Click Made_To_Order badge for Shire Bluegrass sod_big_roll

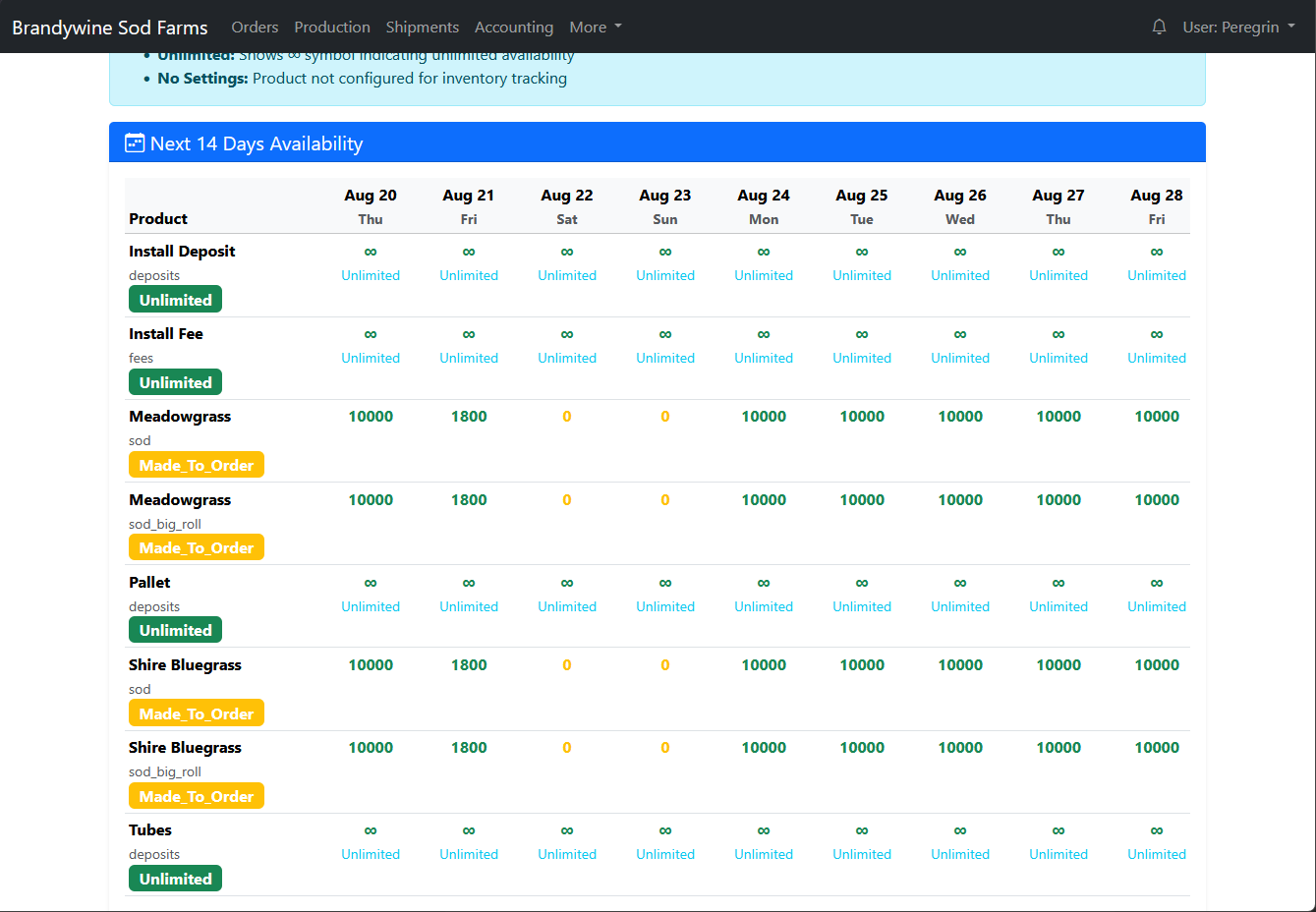[197, 796]
